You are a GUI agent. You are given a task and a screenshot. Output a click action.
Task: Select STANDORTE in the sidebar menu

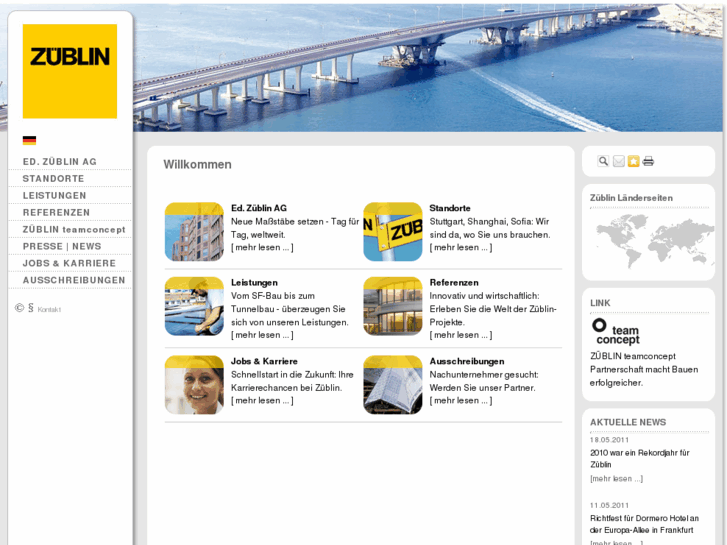pos(54,179)
